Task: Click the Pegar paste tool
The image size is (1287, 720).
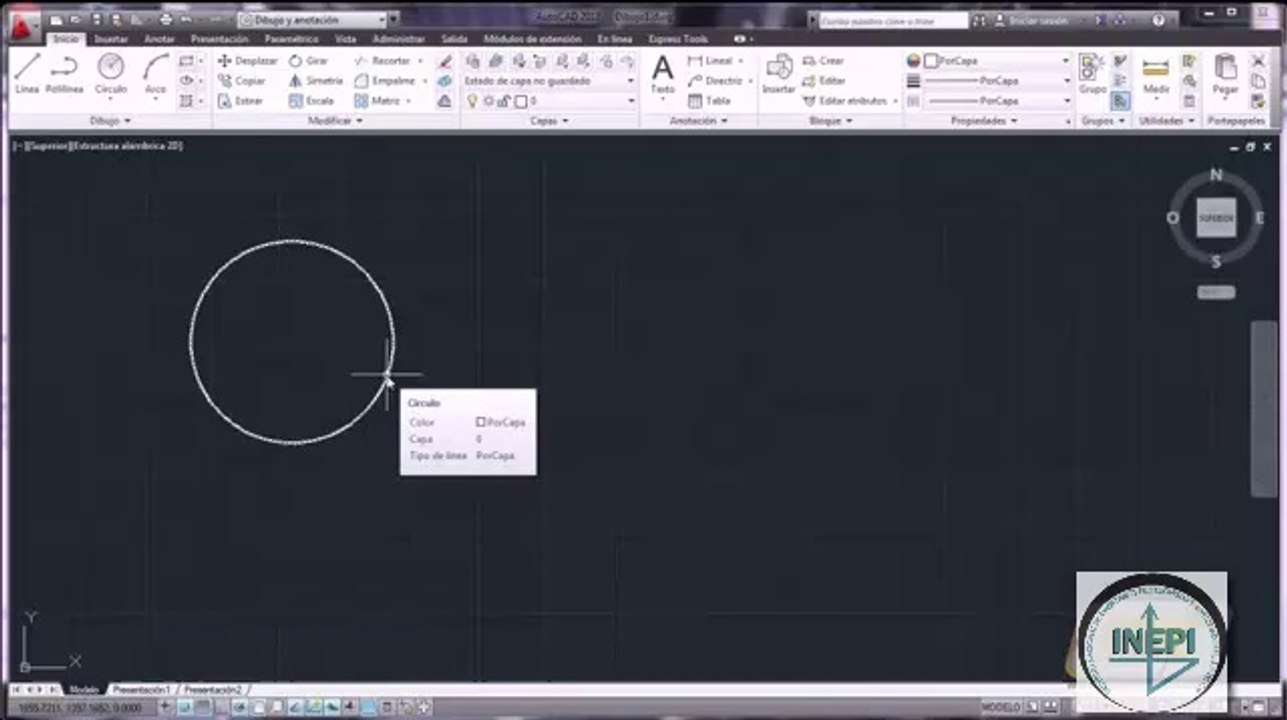Action: click(x=1225, y=74)
